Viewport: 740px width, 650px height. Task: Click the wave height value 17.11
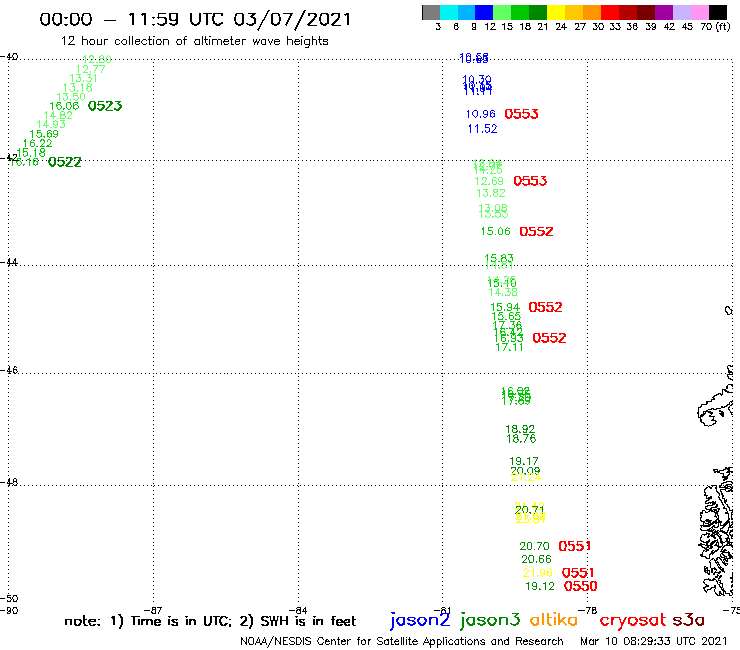click(x=509, y=347)
